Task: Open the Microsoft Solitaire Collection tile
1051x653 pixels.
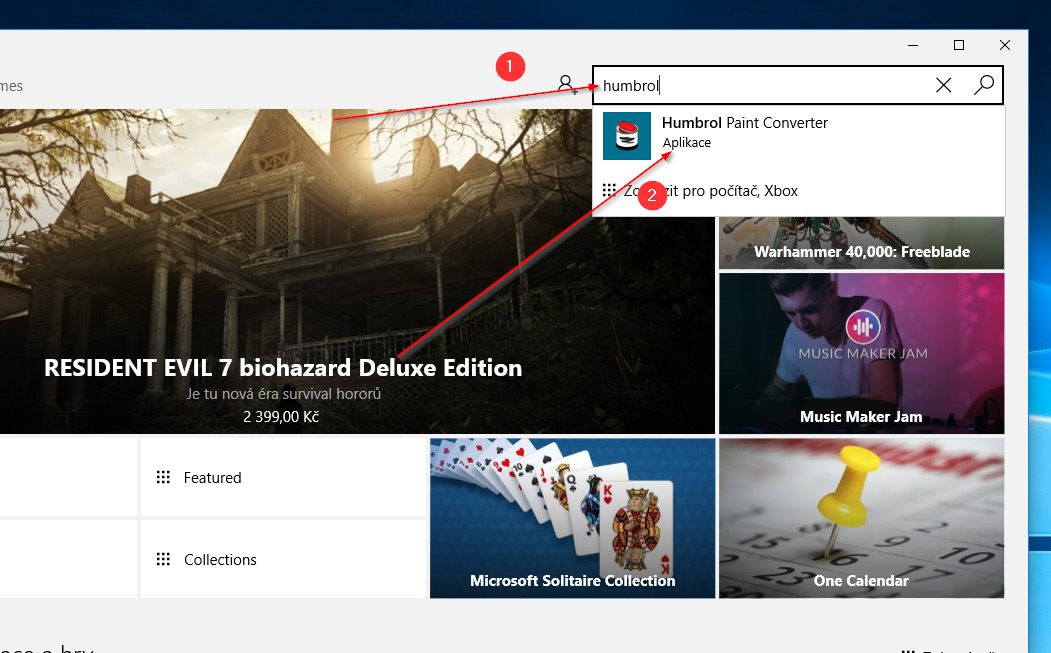Action: coord(572,518)
